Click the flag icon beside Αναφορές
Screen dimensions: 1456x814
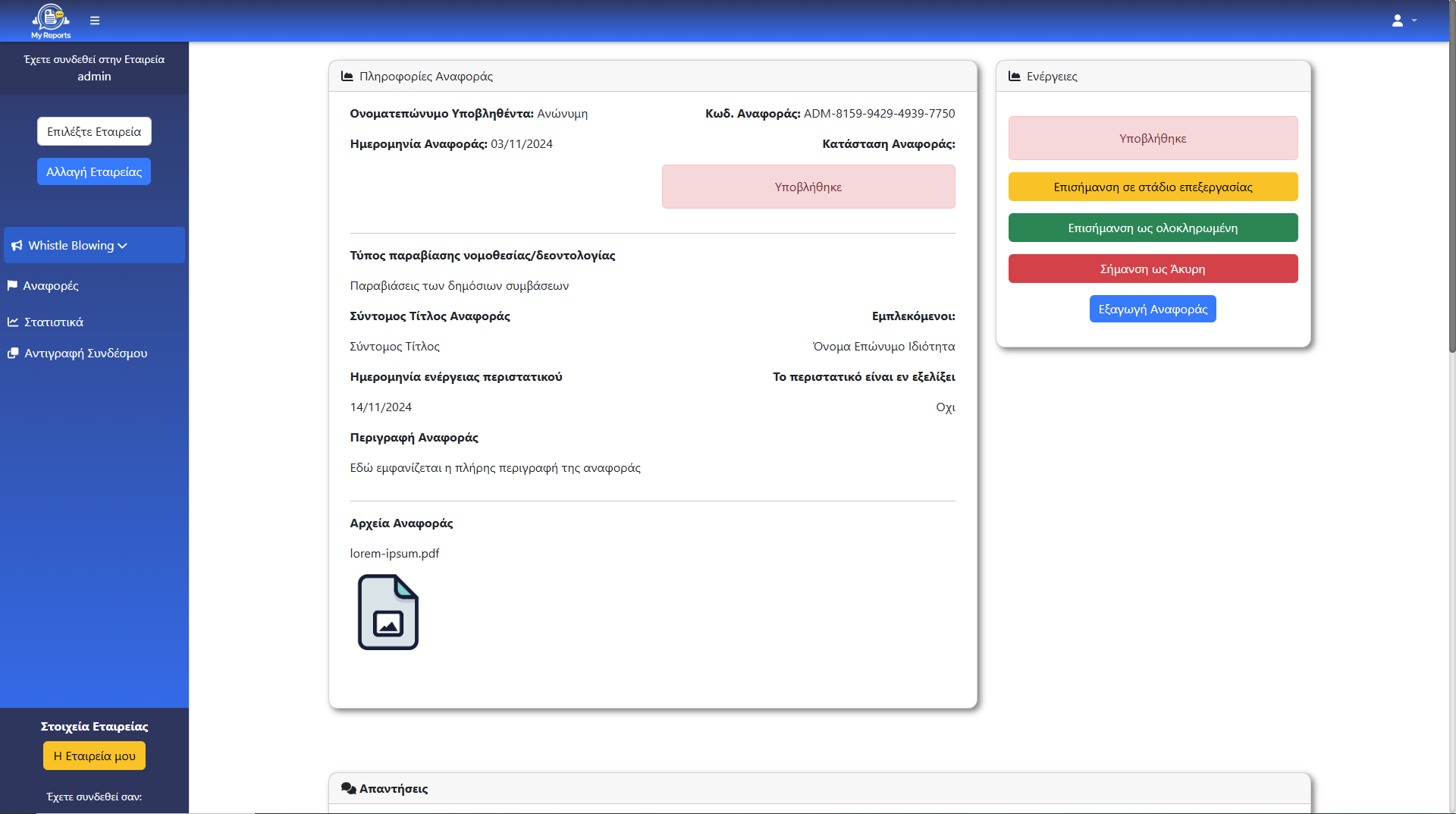coord(12,286)
